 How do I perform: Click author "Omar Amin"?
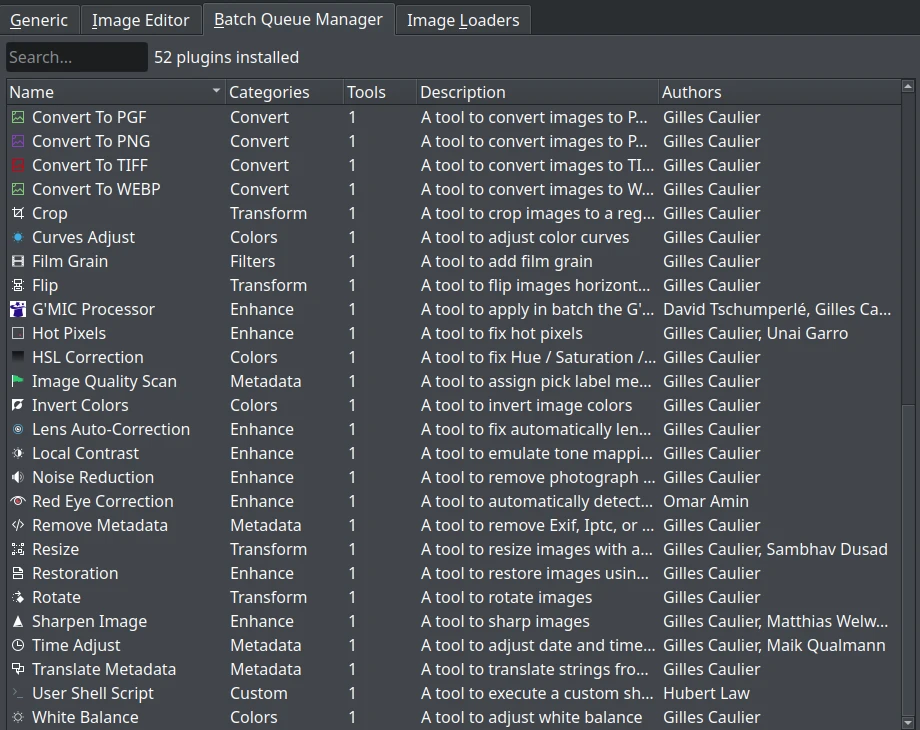[706, 501]
